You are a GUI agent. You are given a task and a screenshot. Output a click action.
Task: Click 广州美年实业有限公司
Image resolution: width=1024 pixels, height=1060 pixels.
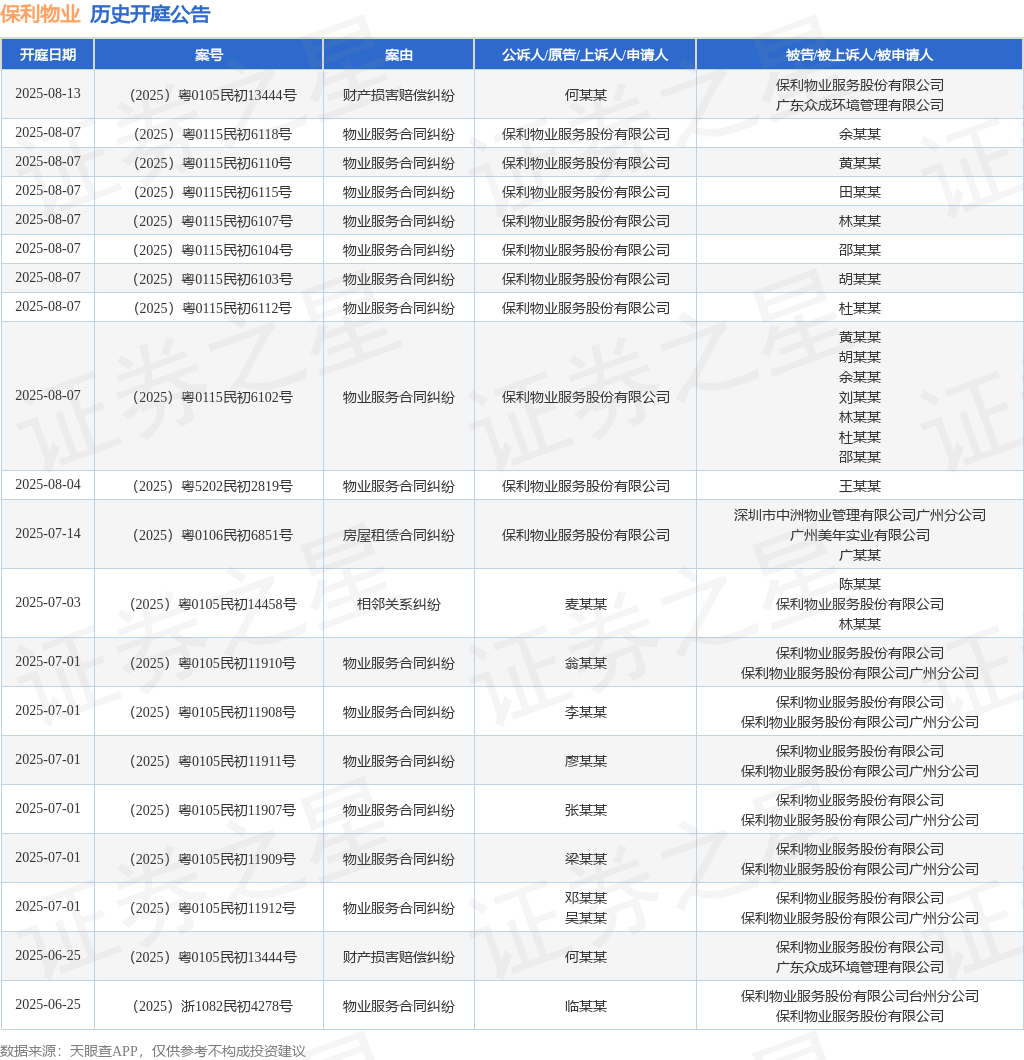860,536
